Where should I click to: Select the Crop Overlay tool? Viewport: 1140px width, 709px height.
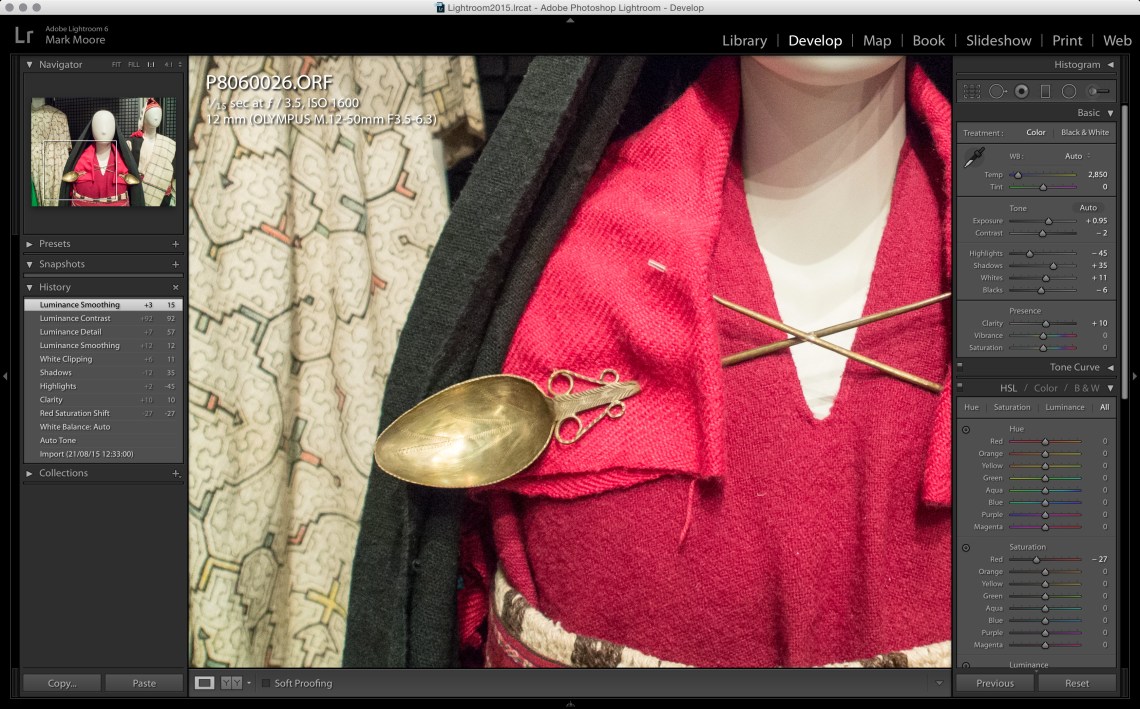click(971, 91)
